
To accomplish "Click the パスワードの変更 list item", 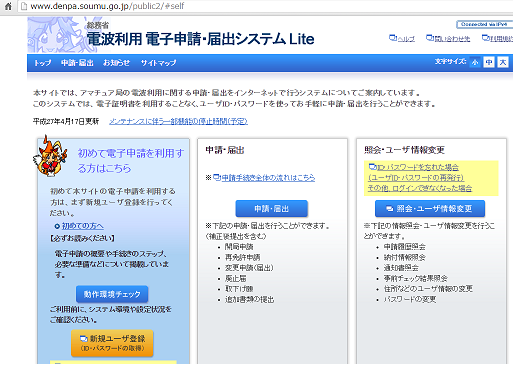I will [410, 299].
